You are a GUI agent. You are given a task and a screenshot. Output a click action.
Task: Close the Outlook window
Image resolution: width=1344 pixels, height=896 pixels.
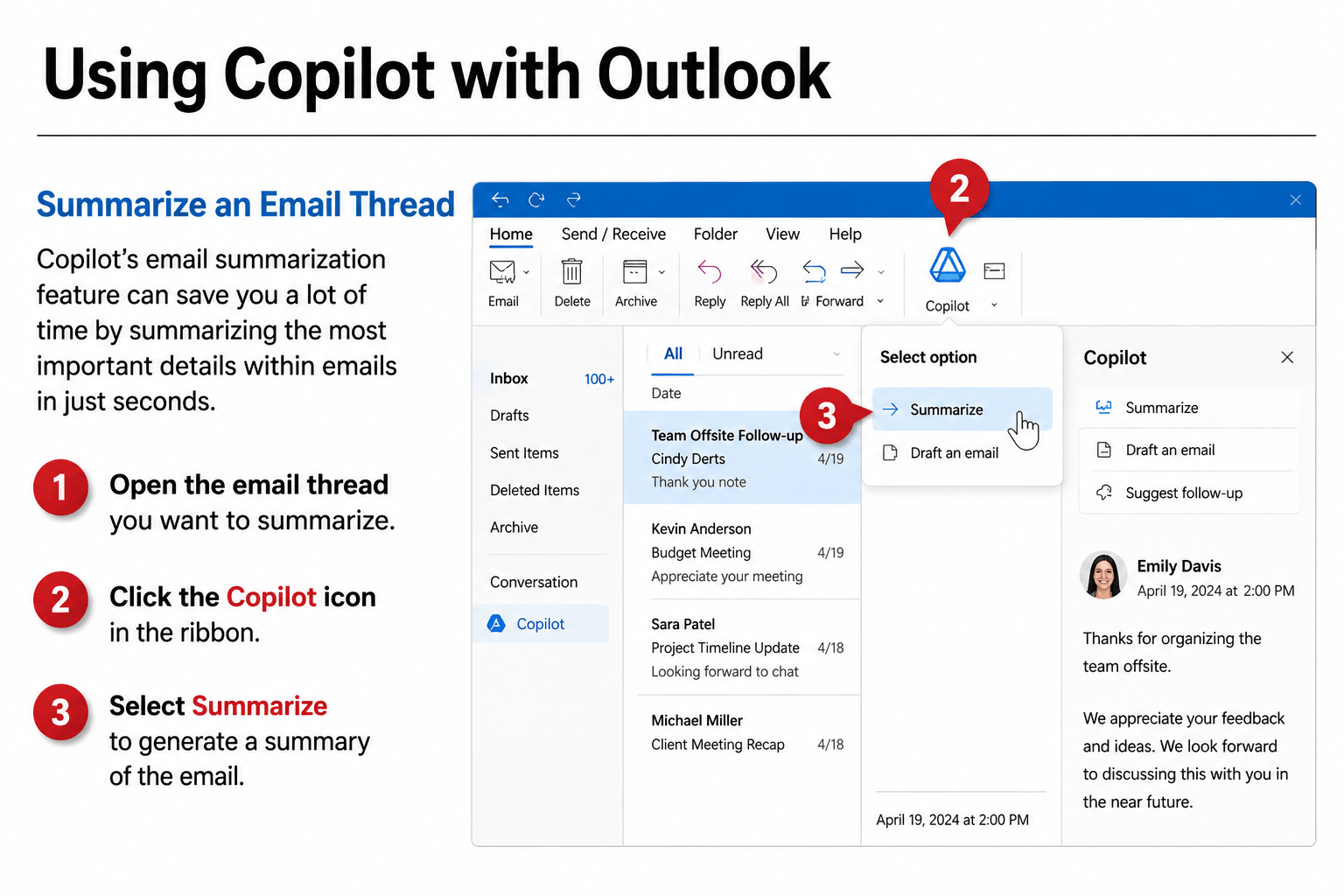[1296, 200]
